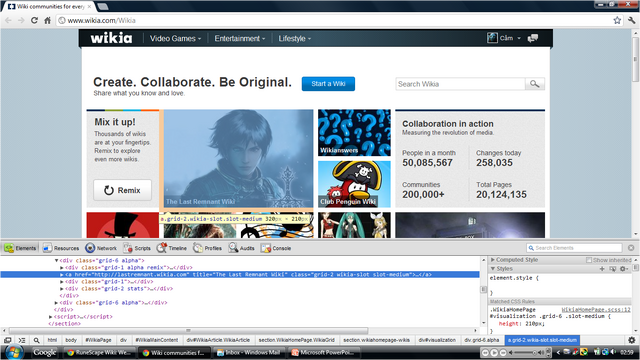Screen dimensions: 640x360
Task: Go back in Chrome browser history
Action: point(8,20)
